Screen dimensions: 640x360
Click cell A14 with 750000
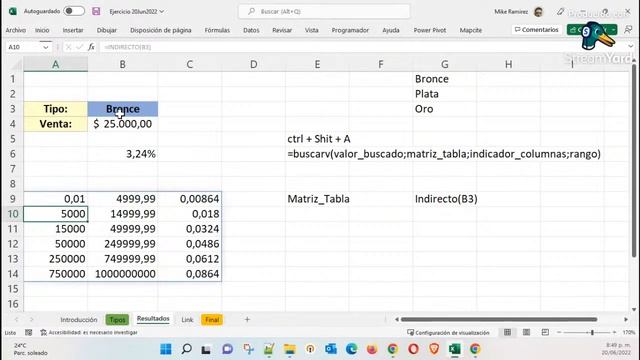point(56,274)
